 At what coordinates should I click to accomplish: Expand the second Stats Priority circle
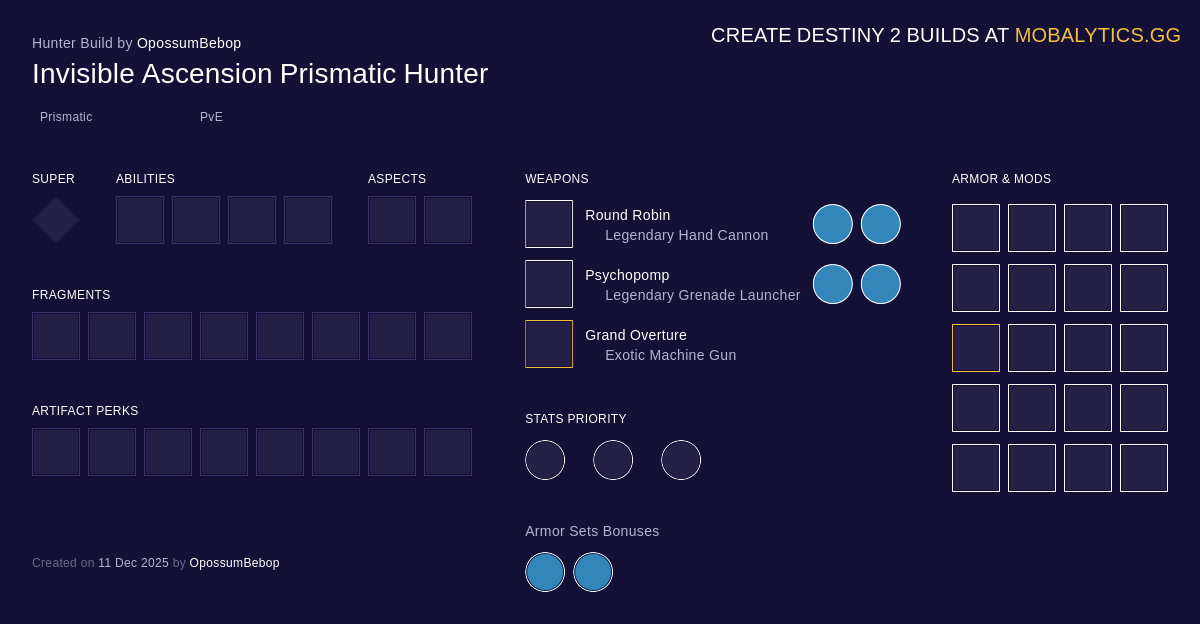click(613, 459)
